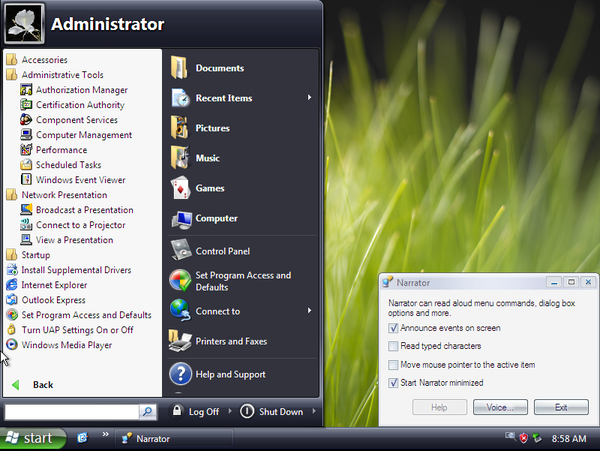600x451 pixels.
Task: Click the taskbar clock showing 8:58 AM
Action: (569, 439)
